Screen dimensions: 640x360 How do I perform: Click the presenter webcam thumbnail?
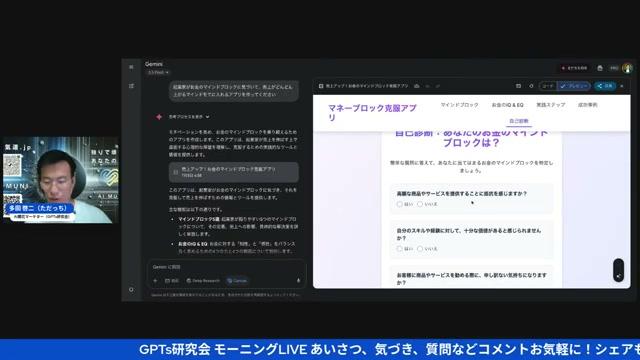[61, 180]
